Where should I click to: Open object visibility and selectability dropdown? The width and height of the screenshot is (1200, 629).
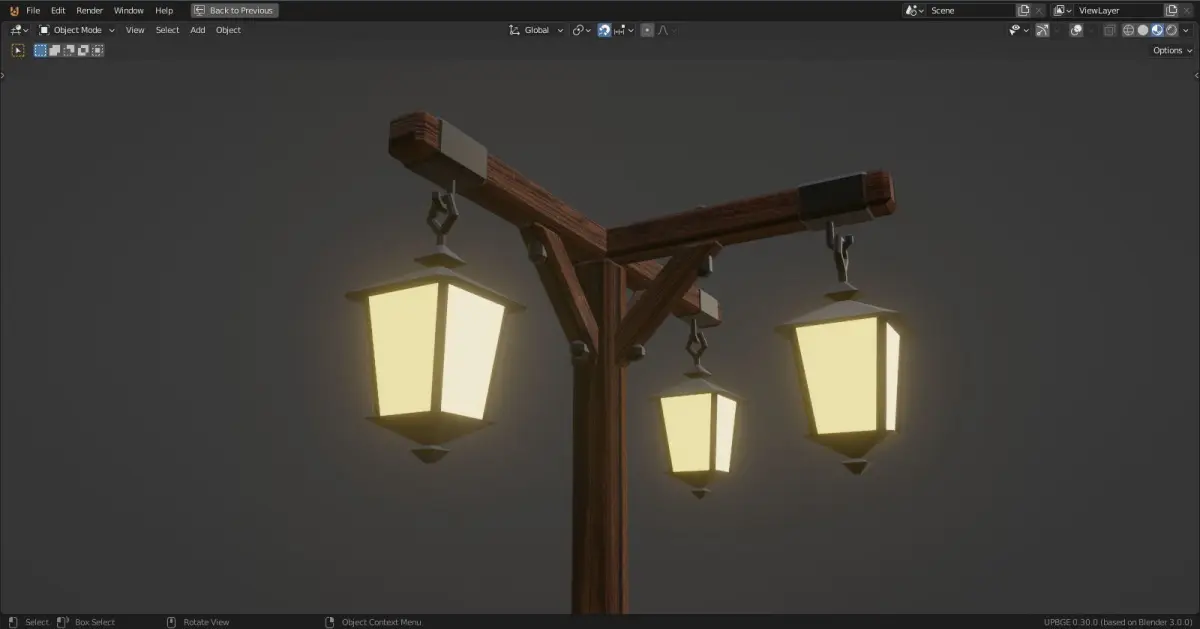click(x=1018, y=30)
